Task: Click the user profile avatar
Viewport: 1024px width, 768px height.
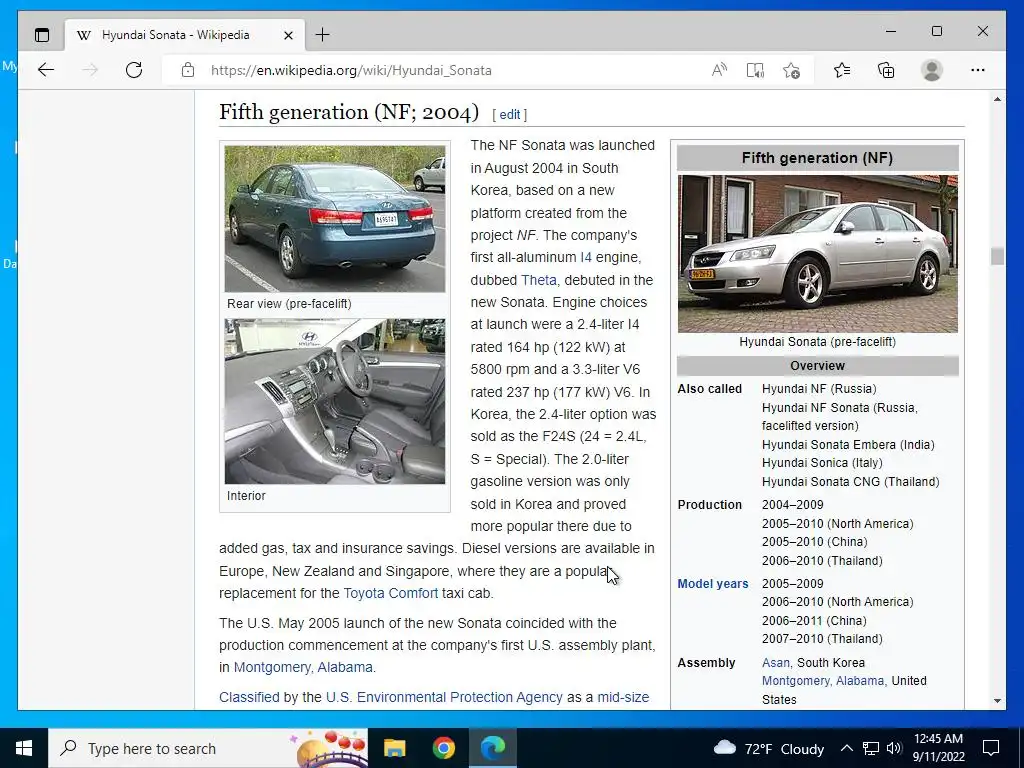Action: point(932,70)
